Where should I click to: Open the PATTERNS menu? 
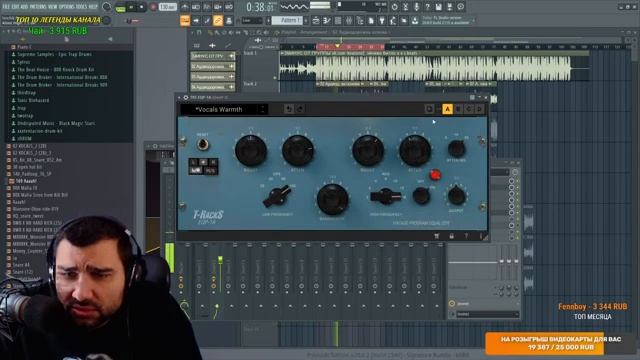(39, 7)
